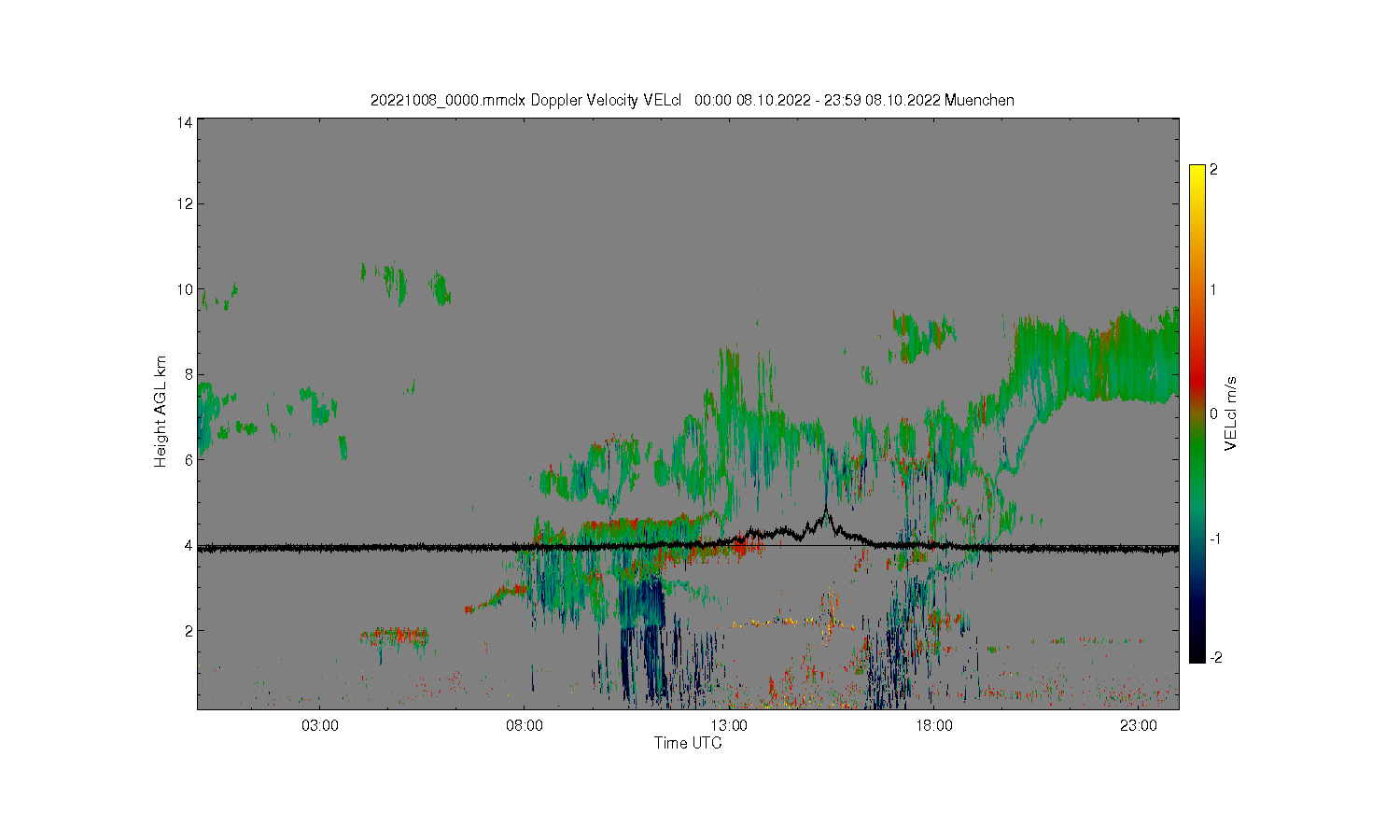Click the 13:00 time tick label

pyautogui.click(x=729, y=726)
